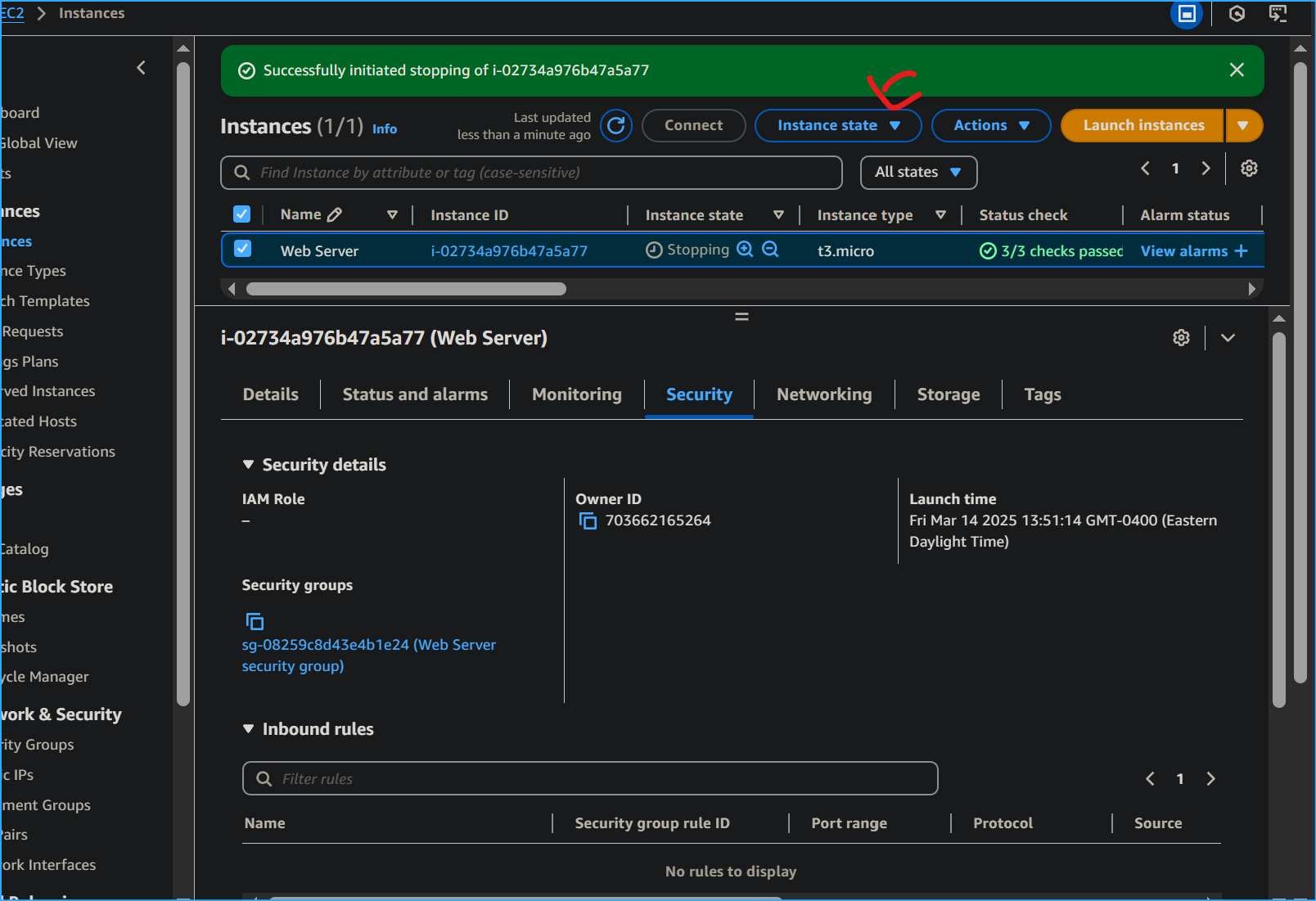Uncheck the Web Server row checkbox

[242, 249]
